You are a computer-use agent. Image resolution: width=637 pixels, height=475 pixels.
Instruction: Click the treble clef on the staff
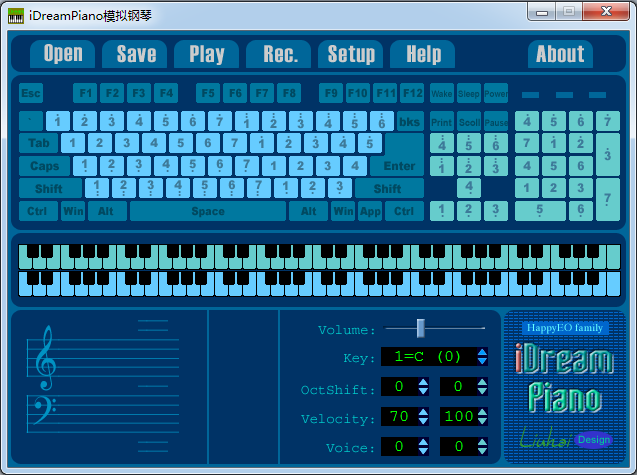[45, 361]
